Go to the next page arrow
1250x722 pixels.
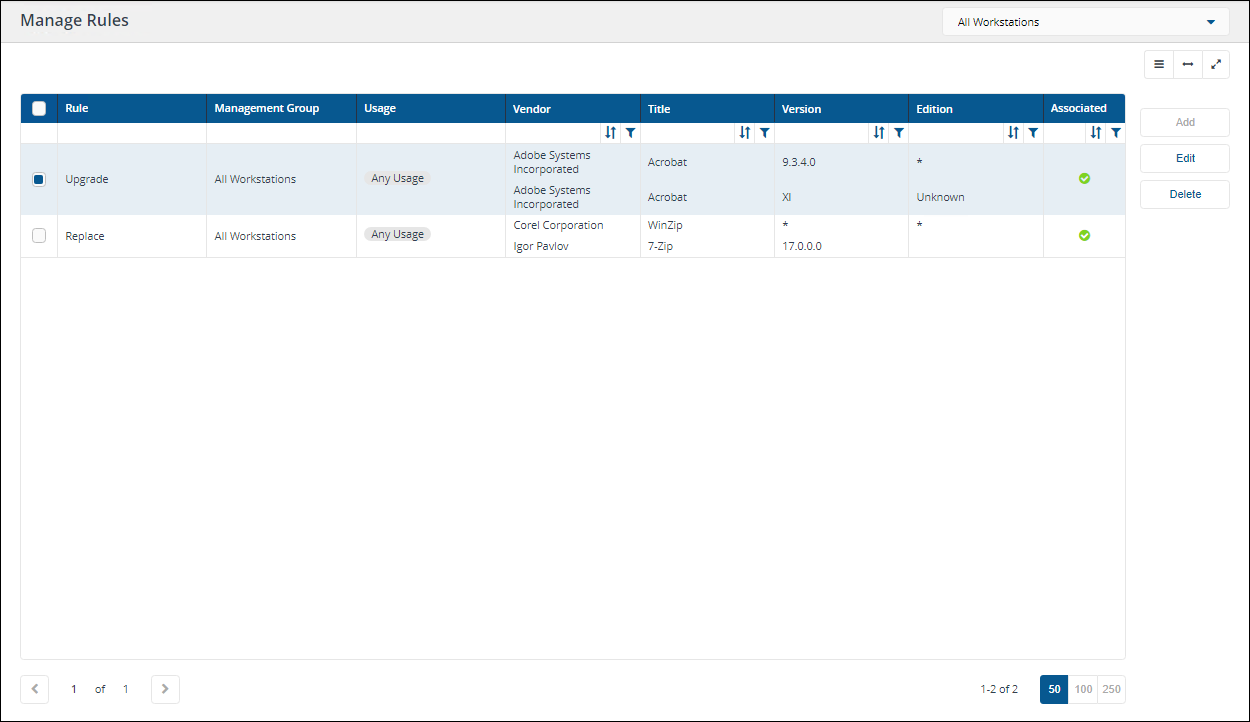165,689
